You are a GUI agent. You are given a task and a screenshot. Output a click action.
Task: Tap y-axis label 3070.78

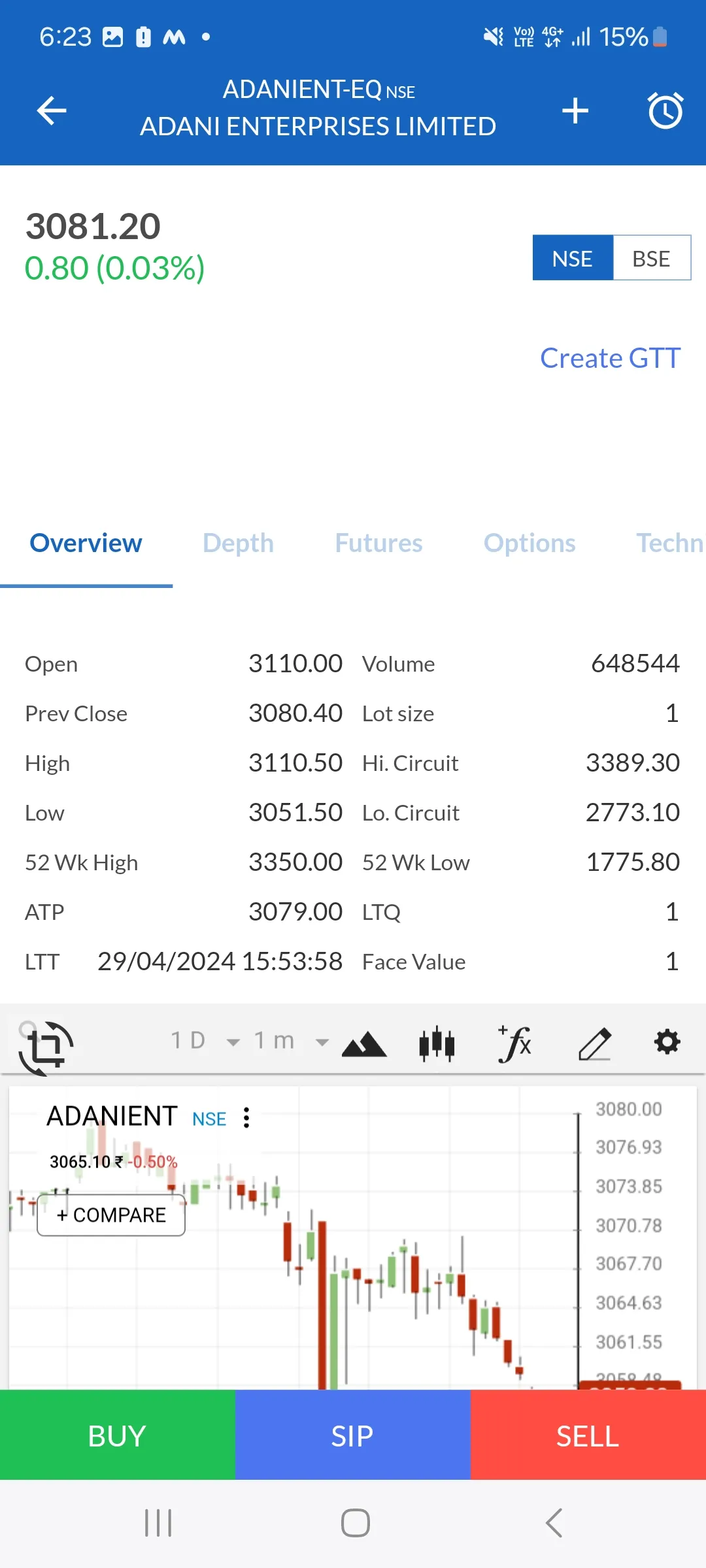click(629, 1226)
